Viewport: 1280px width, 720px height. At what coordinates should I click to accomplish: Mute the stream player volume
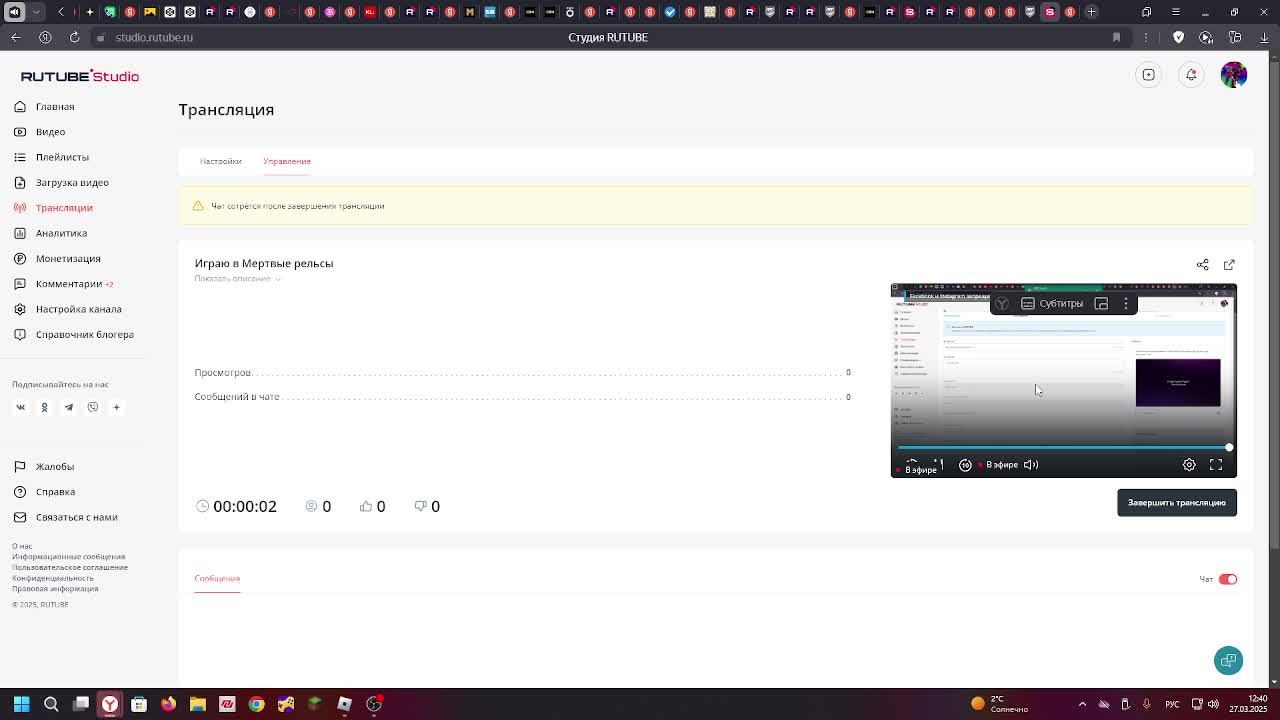click(x=1031, y=465)
